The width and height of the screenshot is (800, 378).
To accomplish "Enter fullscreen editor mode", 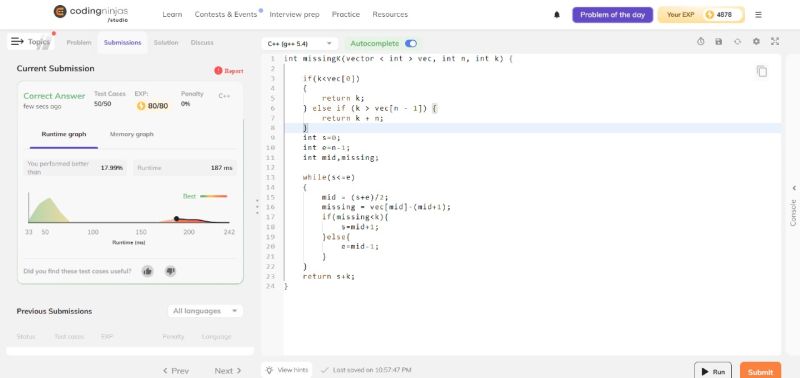I will coord(775,42).
